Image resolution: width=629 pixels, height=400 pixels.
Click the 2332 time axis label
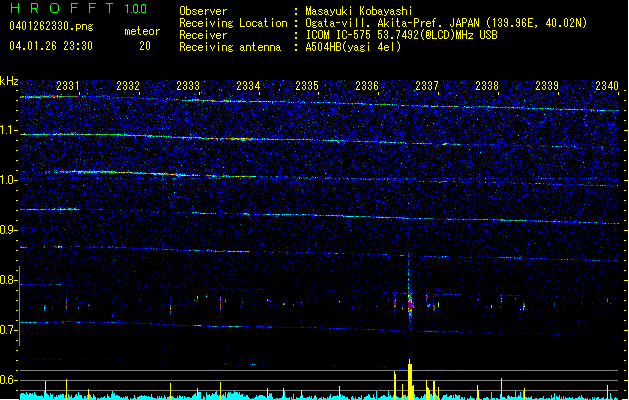tap(128, 86)
